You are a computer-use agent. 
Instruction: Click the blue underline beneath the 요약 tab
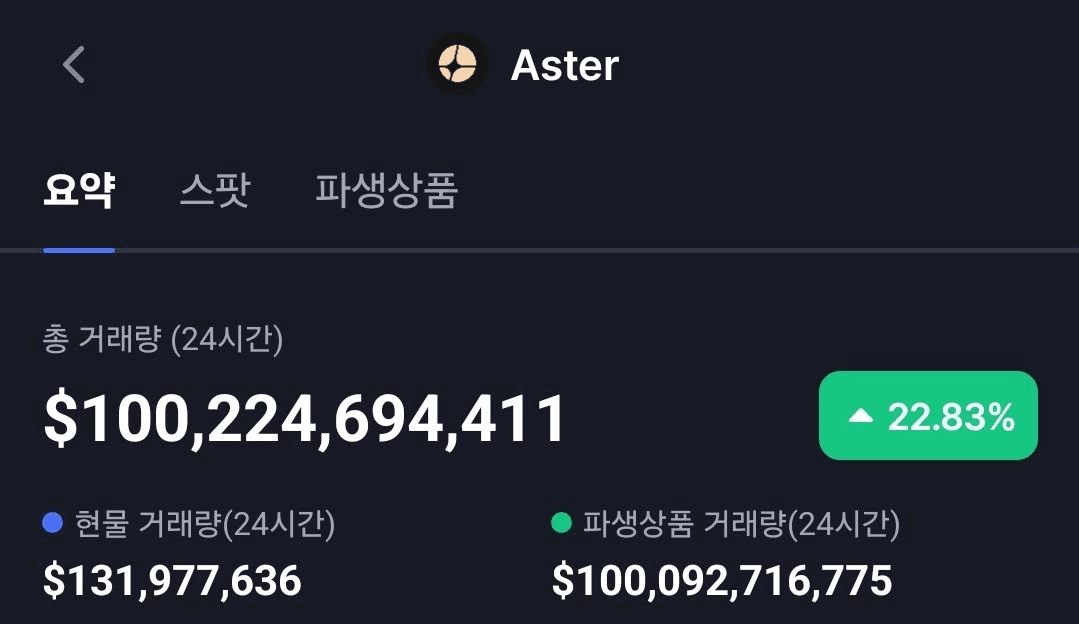click(x=79, y=249)
